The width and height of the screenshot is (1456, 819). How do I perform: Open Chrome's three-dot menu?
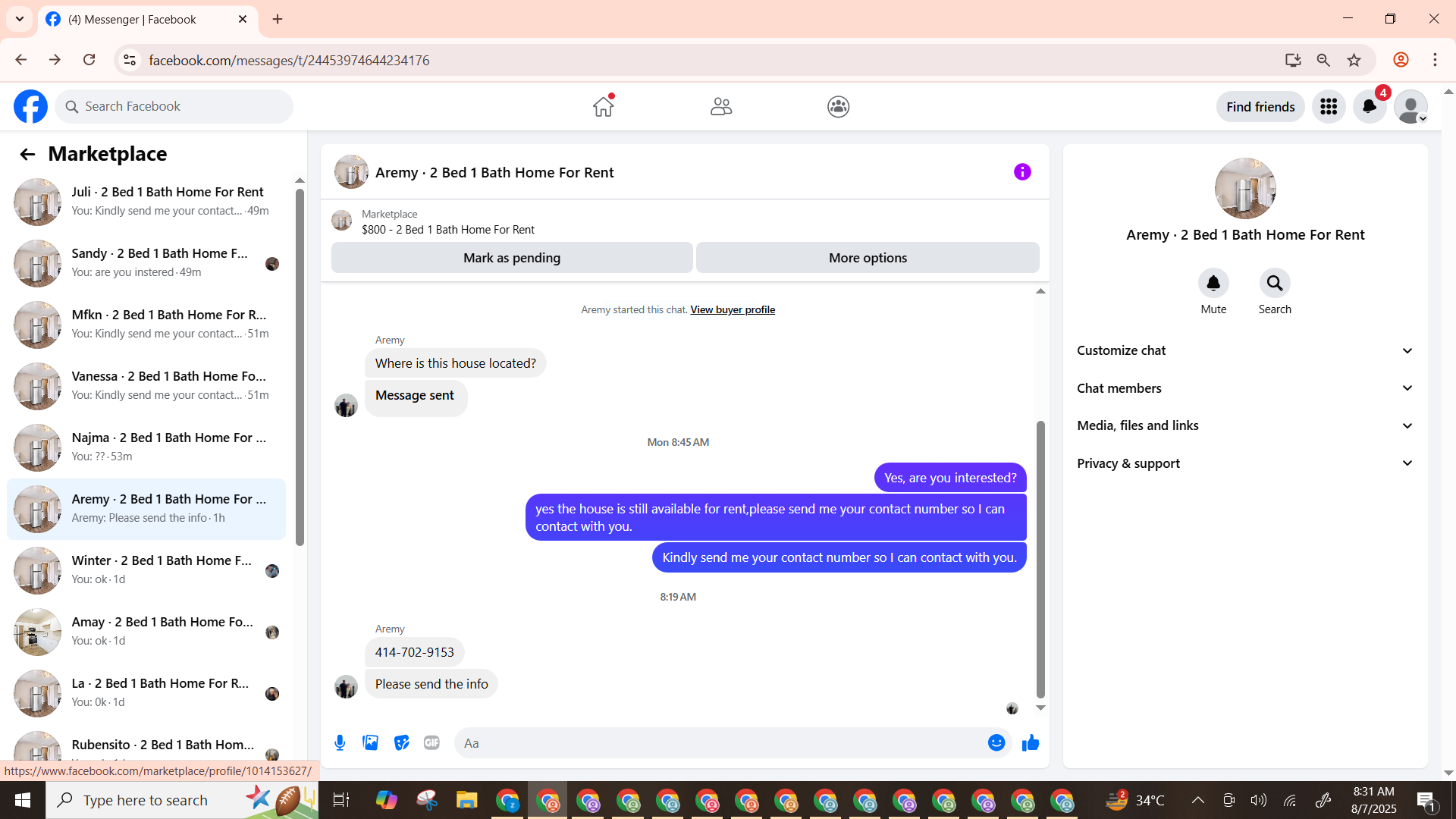(x=1435, y=60)
